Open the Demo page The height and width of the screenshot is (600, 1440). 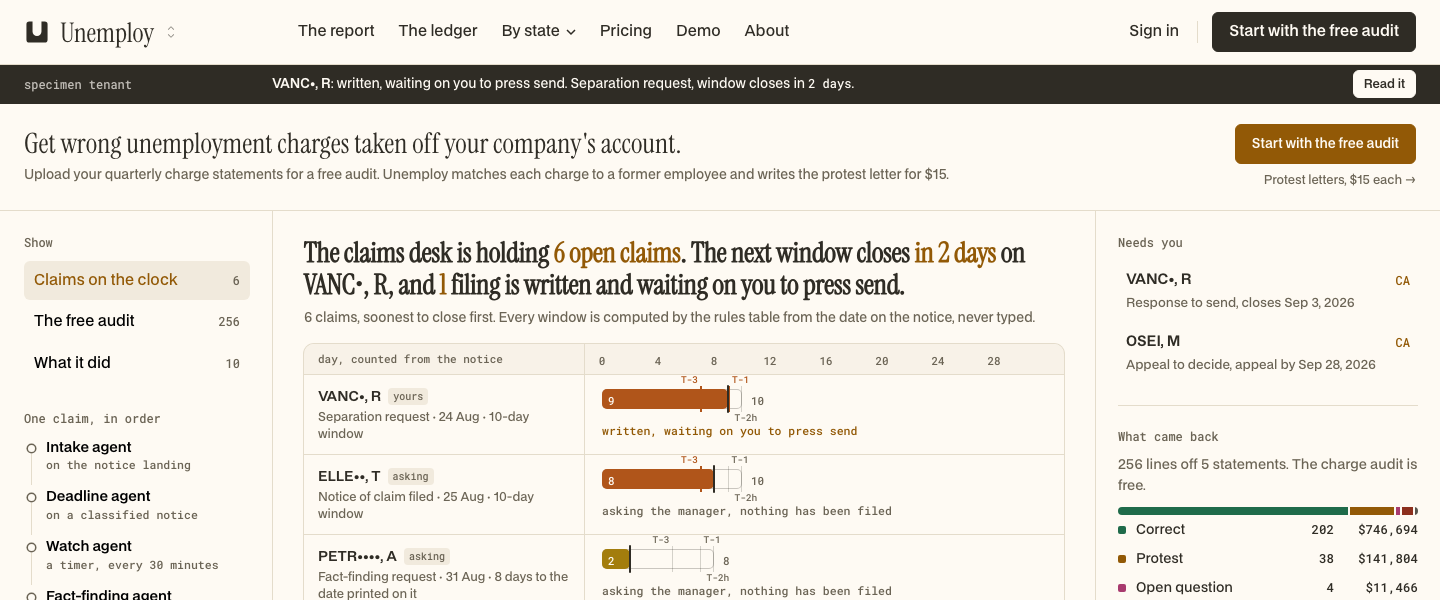click(698, 31)
